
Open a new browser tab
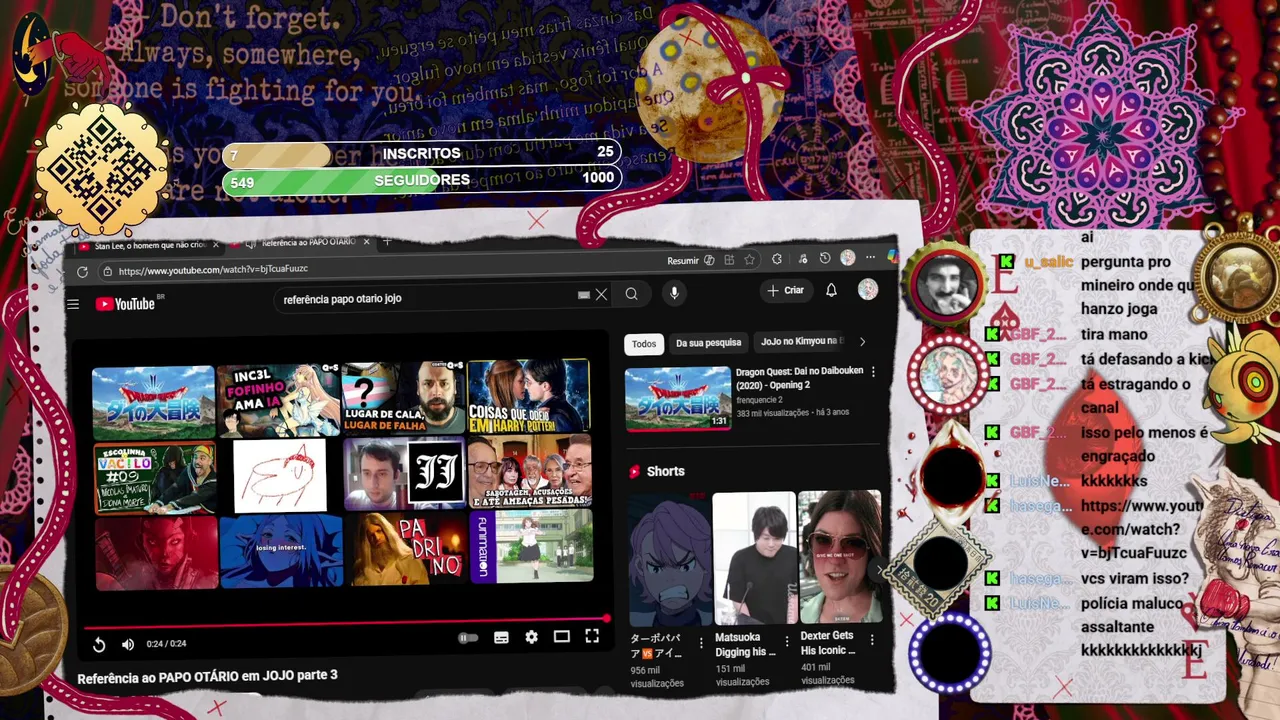tap(388, 241)
